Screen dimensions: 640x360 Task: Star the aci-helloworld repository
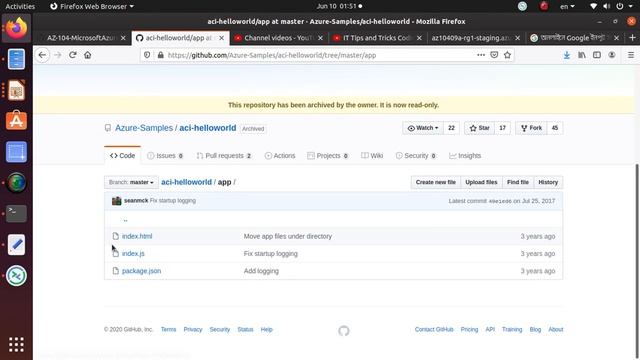[x=480, y=128]
